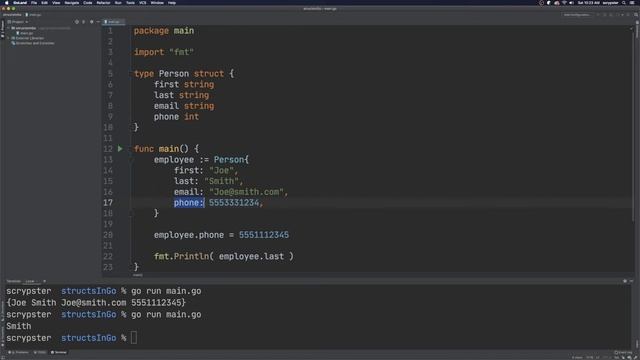640x360 pixels.
Task: Click the Wi-Fi icon in menu bar
Action: tap(564, 2)
